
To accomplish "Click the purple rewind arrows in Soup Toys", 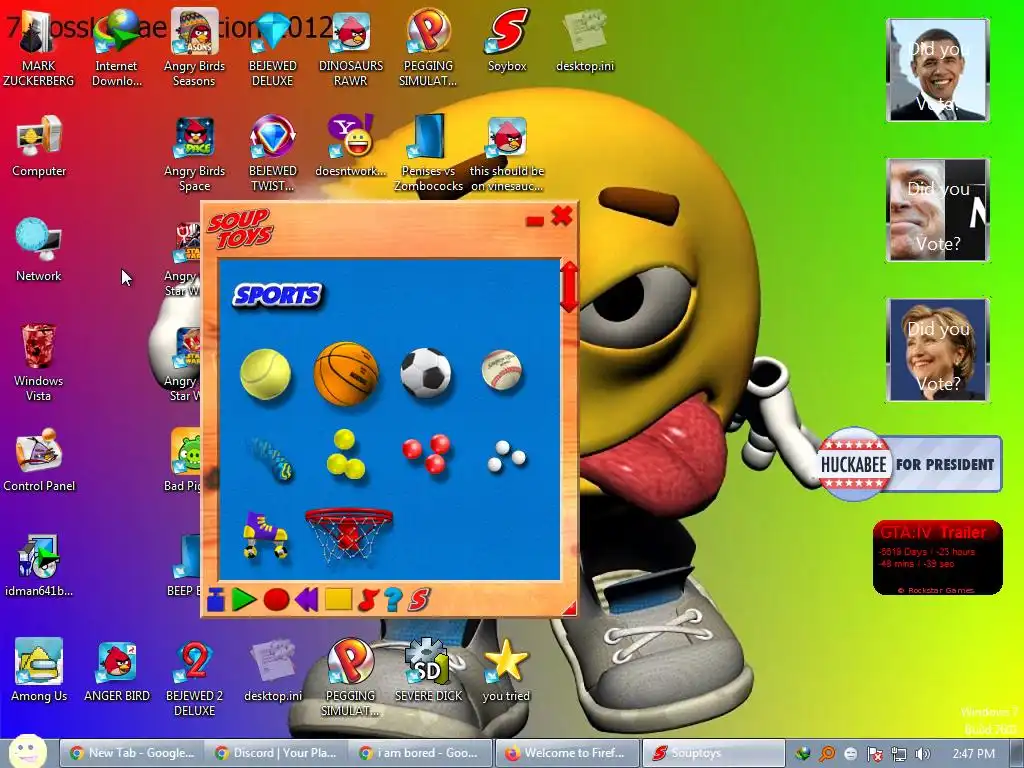I will [x=307, y=599].
